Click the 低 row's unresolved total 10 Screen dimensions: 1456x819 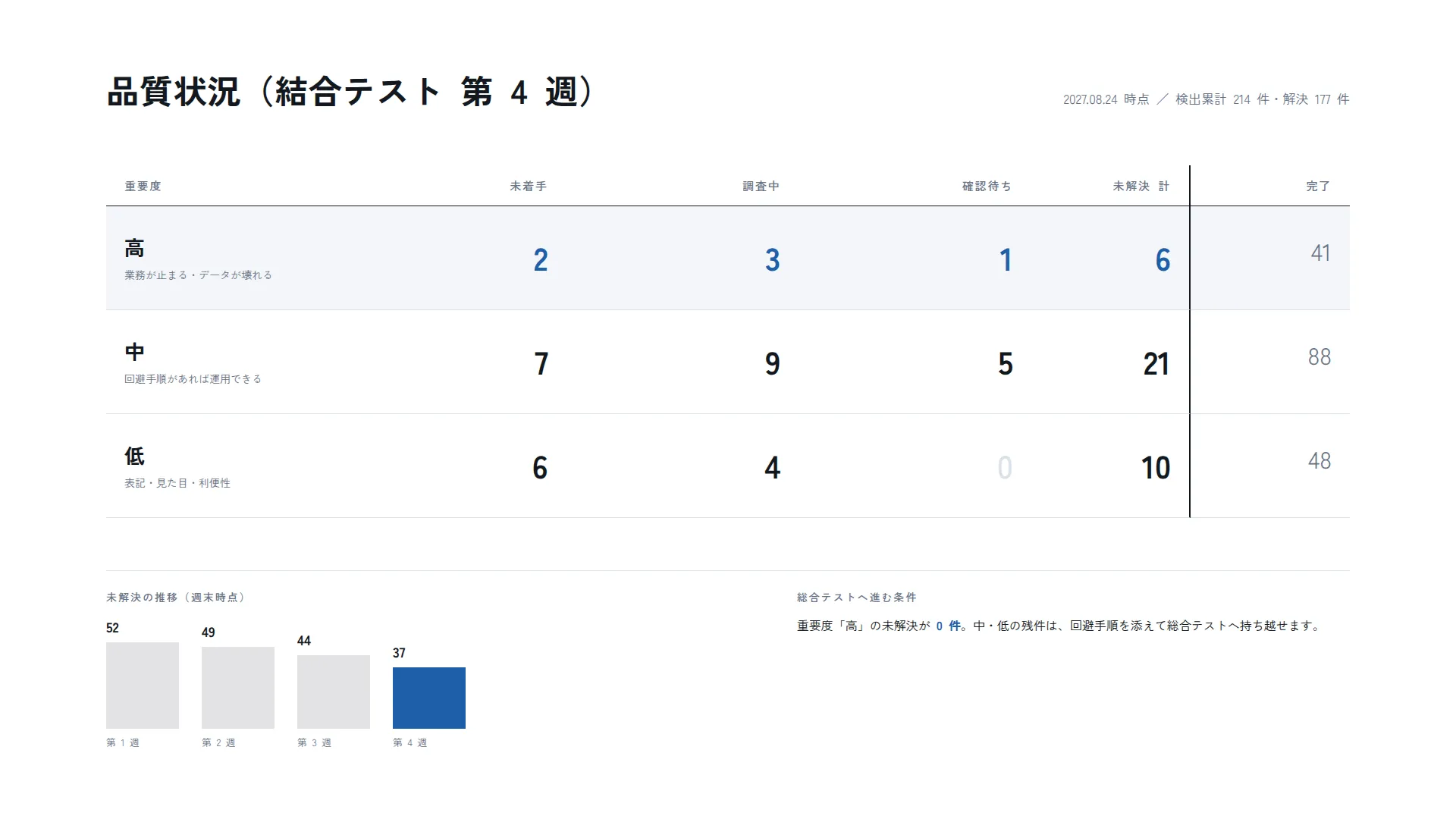click(1156, 468)
